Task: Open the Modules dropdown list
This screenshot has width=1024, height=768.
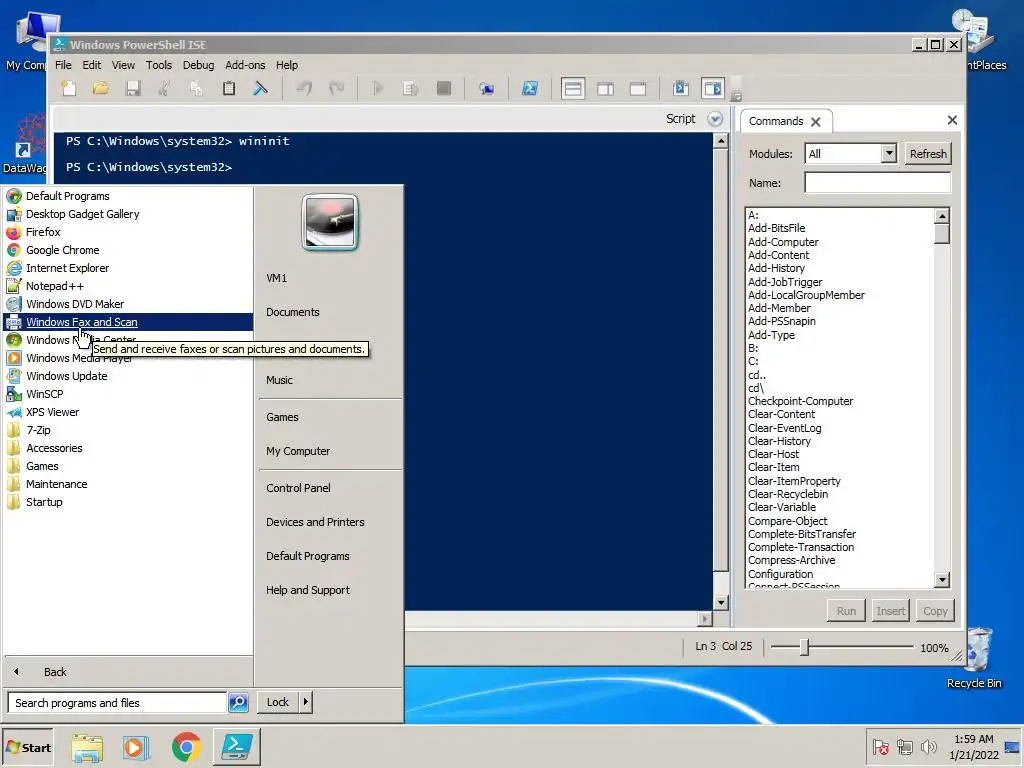Action: click(889, 153)
